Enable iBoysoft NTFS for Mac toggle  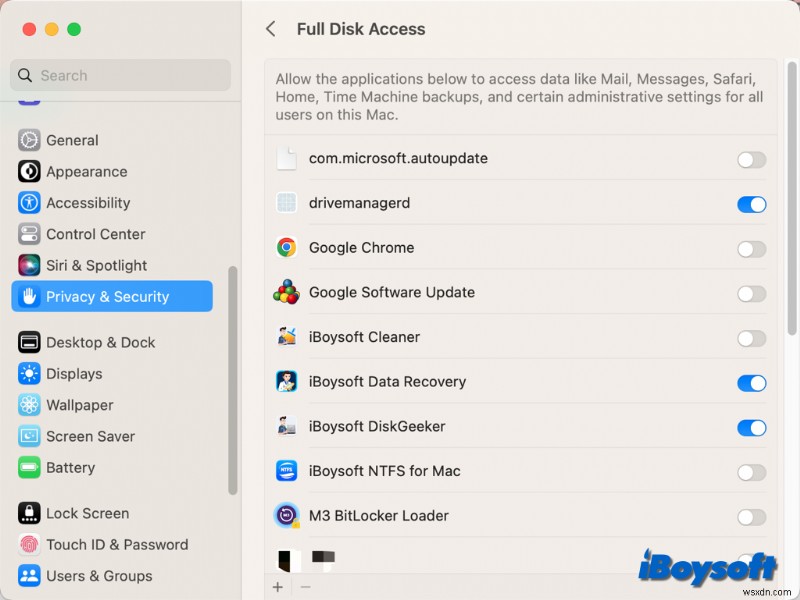752,472
